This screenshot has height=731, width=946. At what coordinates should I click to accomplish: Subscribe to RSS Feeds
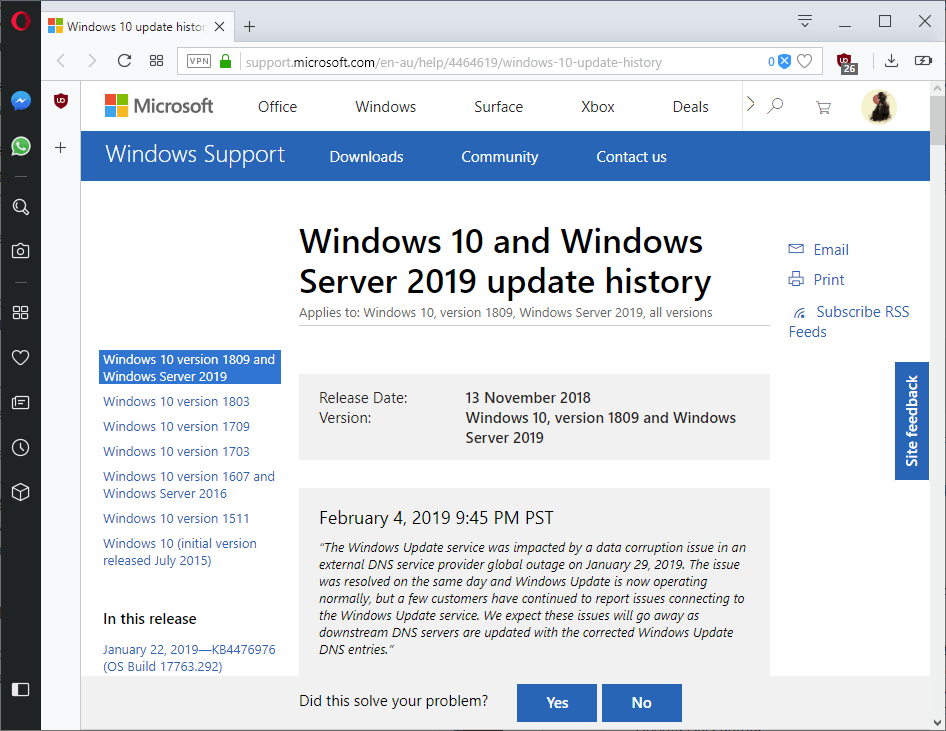pos(850,321)
